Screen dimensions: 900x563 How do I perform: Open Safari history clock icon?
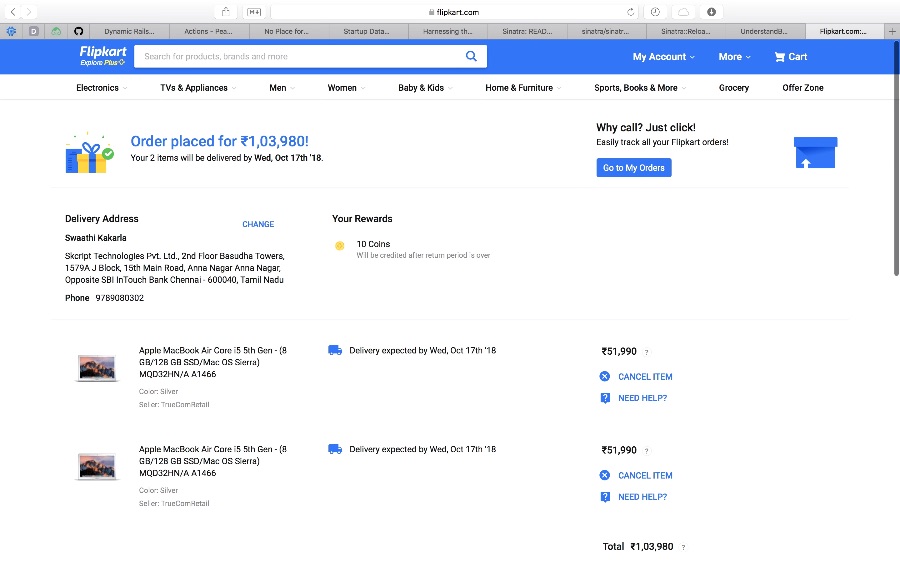pos(655,11)
